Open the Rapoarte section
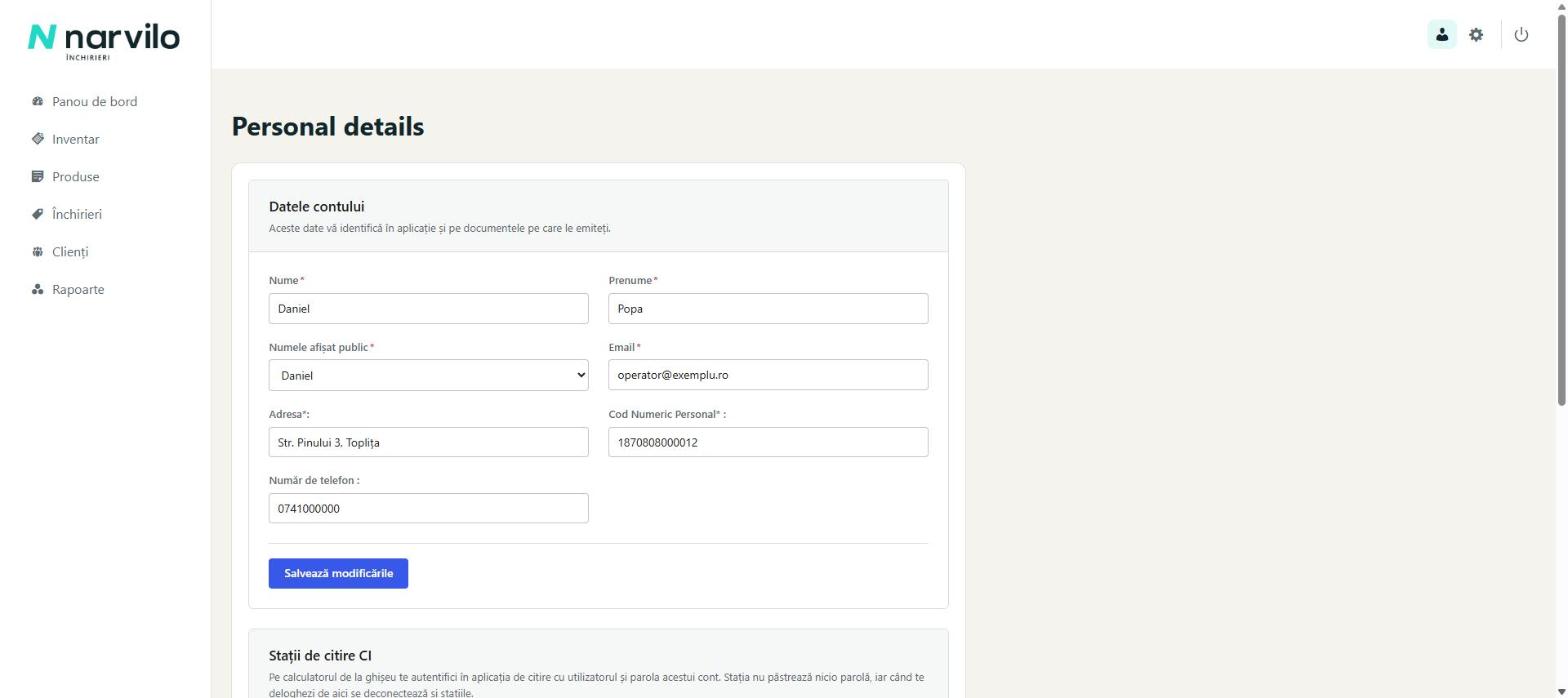The width and height of the screenshot is (1568, 698). [78, 289]
